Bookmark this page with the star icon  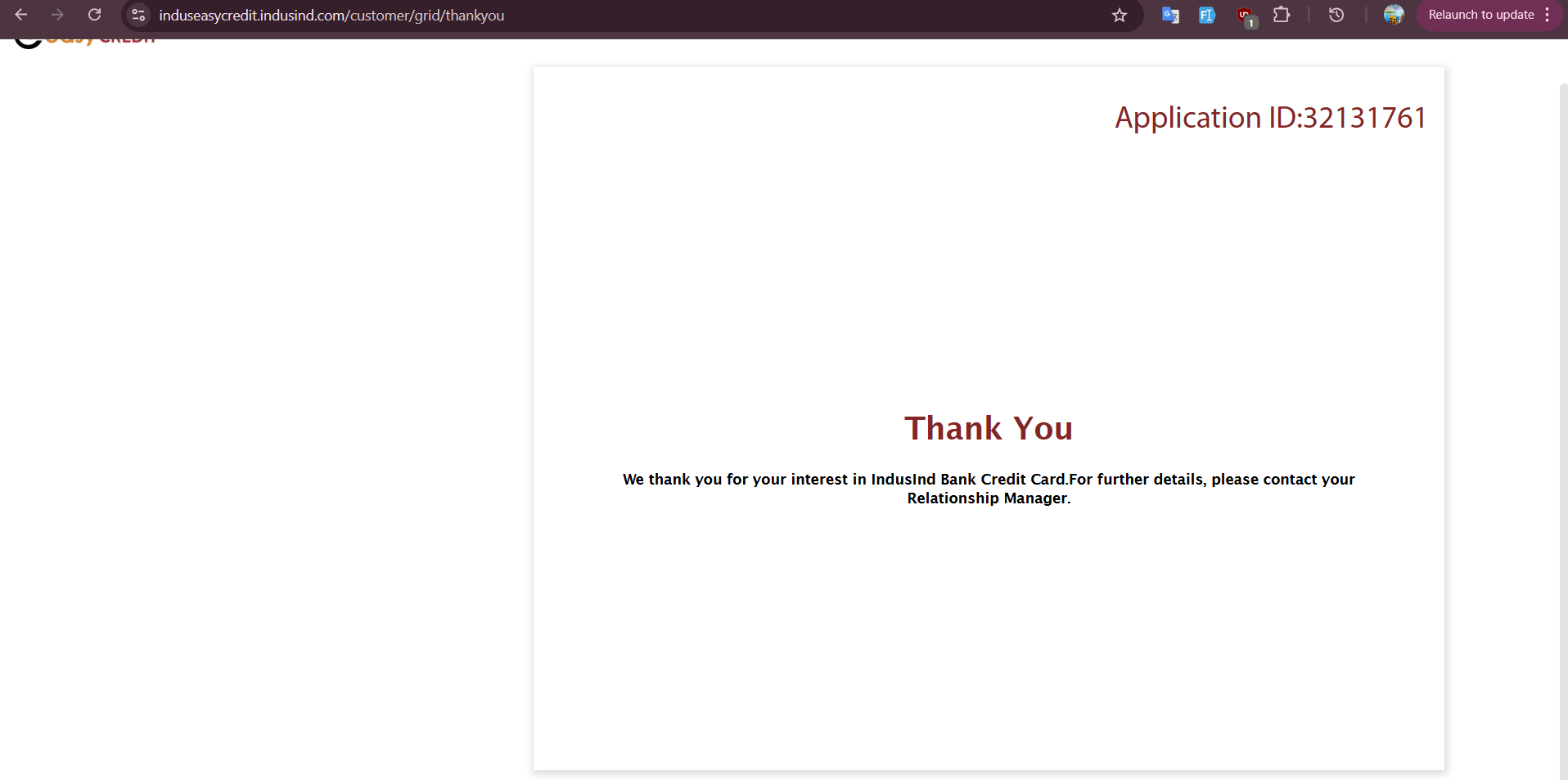tap(1120, 15)
